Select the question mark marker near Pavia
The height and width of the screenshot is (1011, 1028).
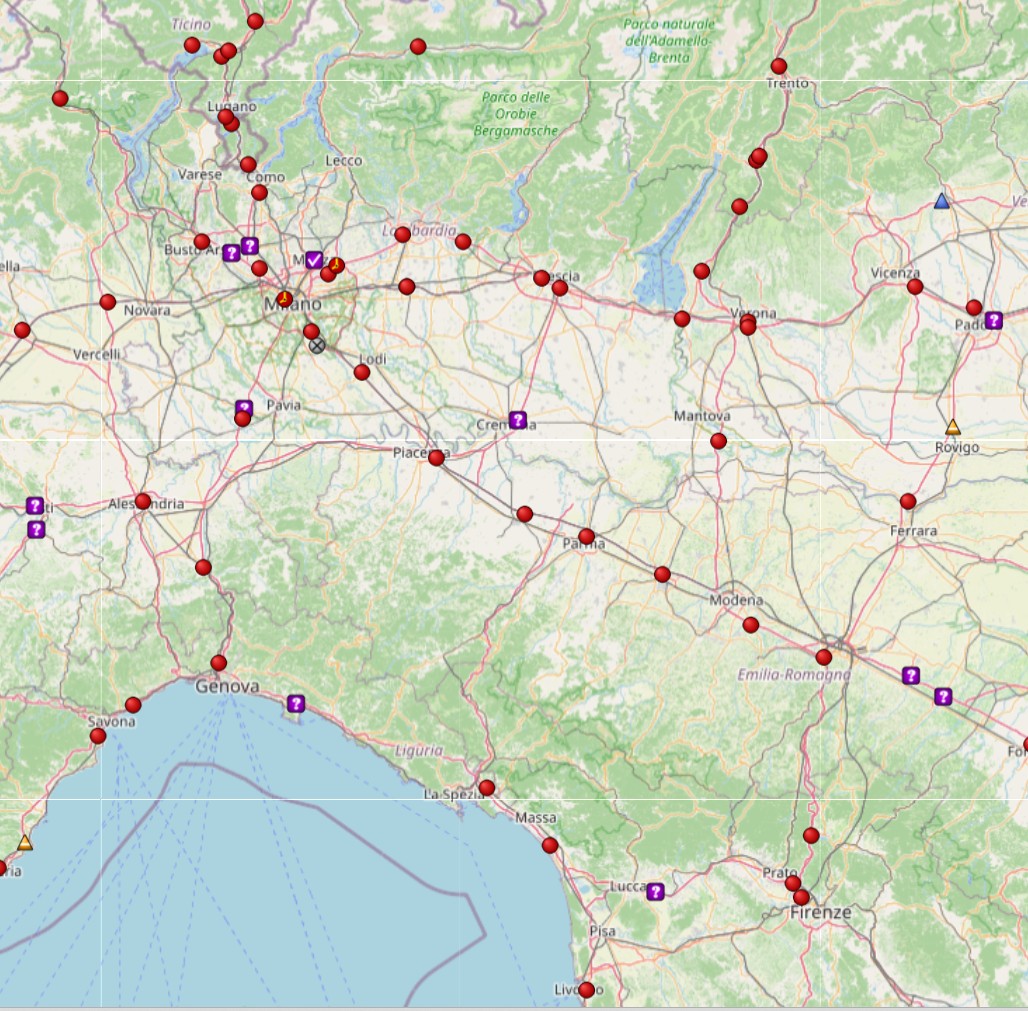(x=245, y=405)
